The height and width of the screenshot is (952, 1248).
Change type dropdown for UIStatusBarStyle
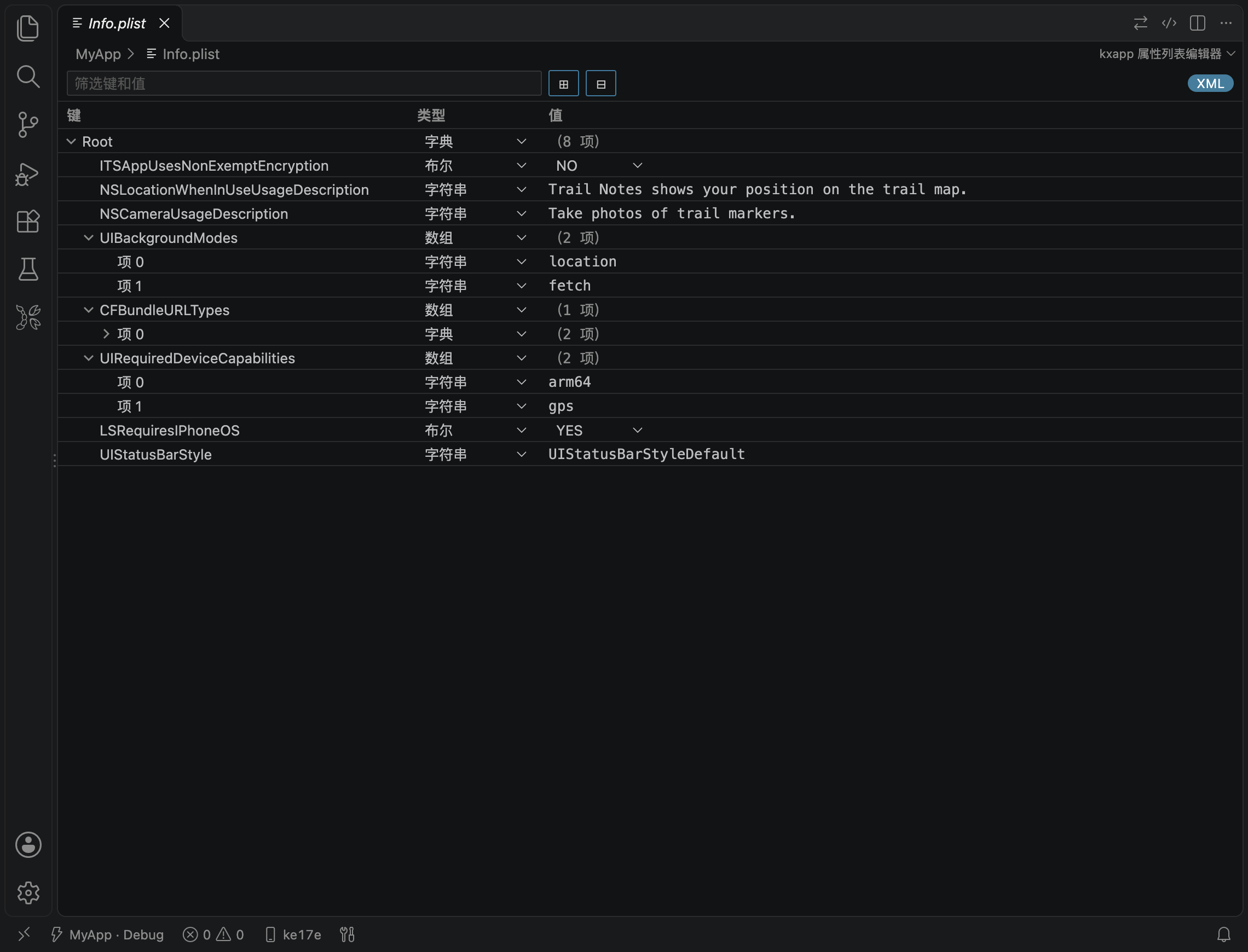[x=475, y=455]
